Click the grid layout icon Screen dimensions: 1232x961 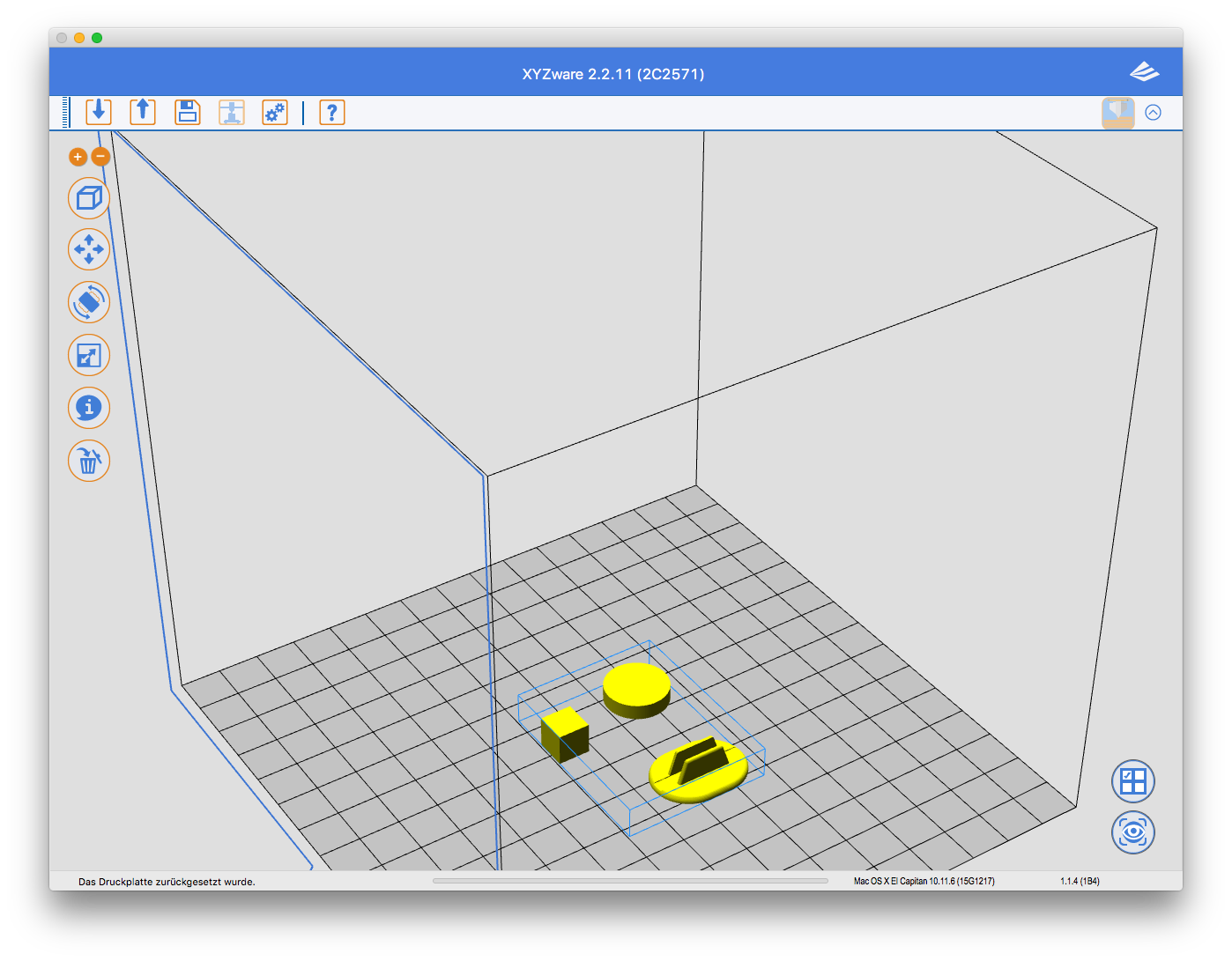[1133, 781]
